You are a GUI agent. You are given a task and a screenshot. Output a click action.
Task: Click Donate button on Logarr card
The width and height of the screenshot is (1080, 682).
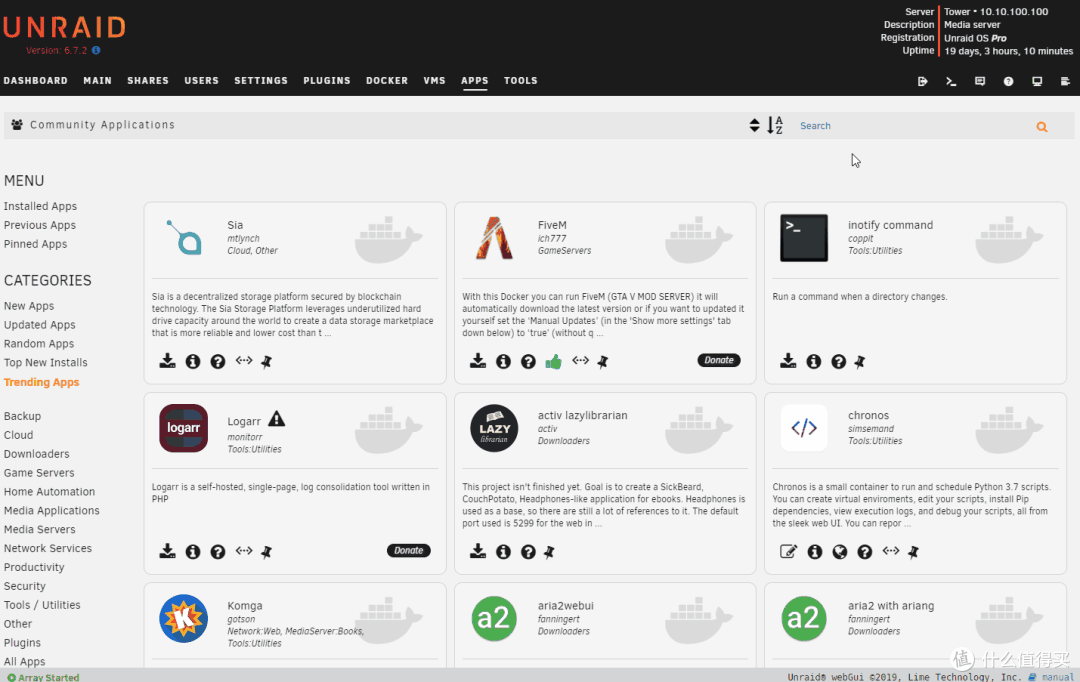[408, 551]
